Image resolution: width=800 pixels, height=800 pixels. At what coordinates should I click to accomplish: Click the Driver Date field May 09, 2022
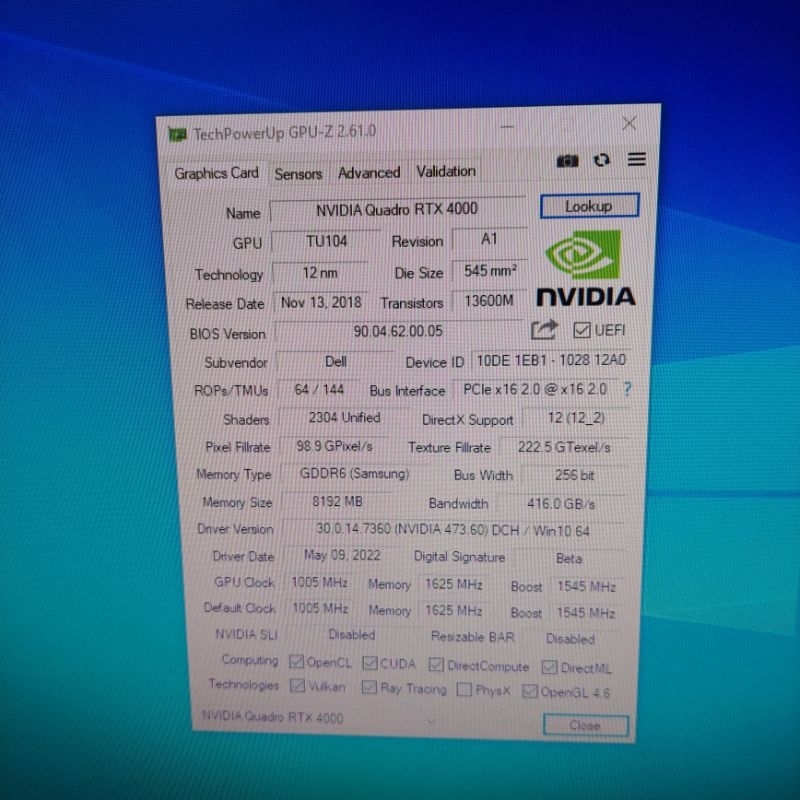click(342, 555)
